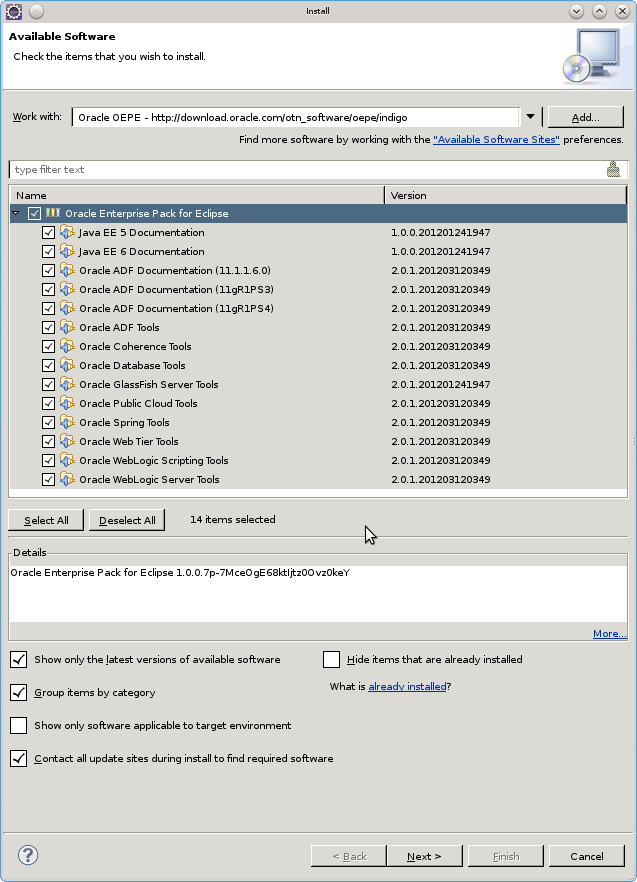This screenshot has height=882, width=637.
Task: Click the Eclipse window menu icon in title bar
Action: [14, 11]
